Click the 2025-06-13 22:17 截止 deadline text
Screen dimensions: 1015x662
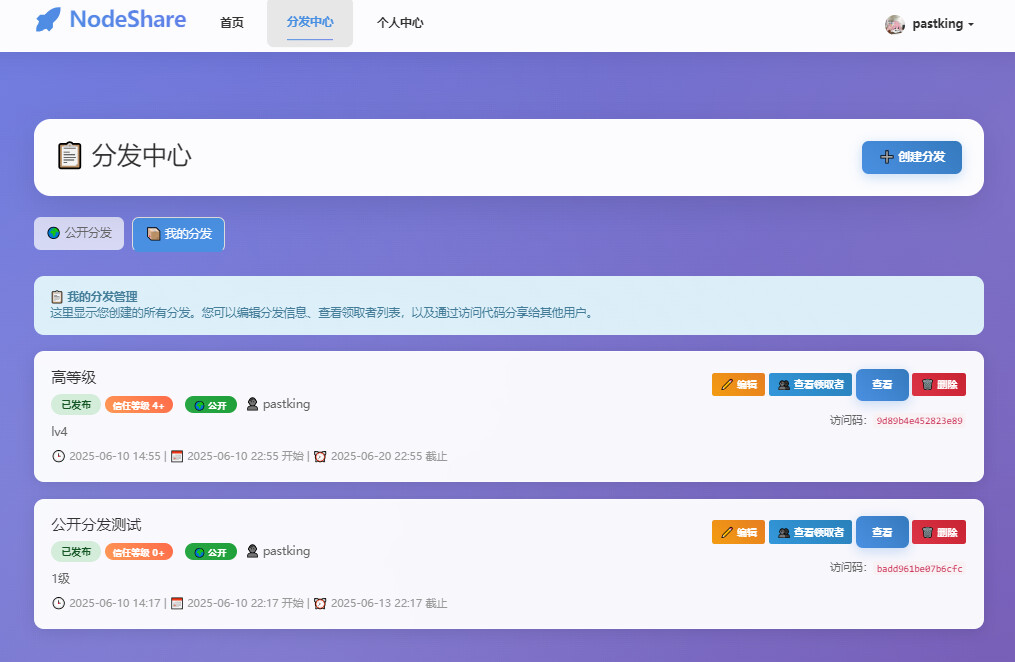(389, 603)
